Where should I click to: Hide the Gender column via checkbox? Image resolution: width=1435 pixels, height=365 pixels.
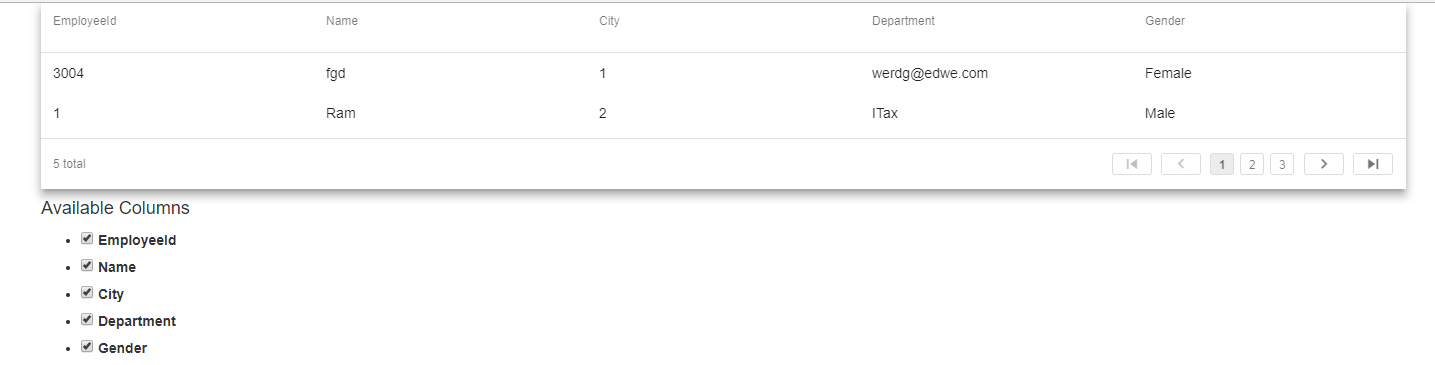point(87,347)
